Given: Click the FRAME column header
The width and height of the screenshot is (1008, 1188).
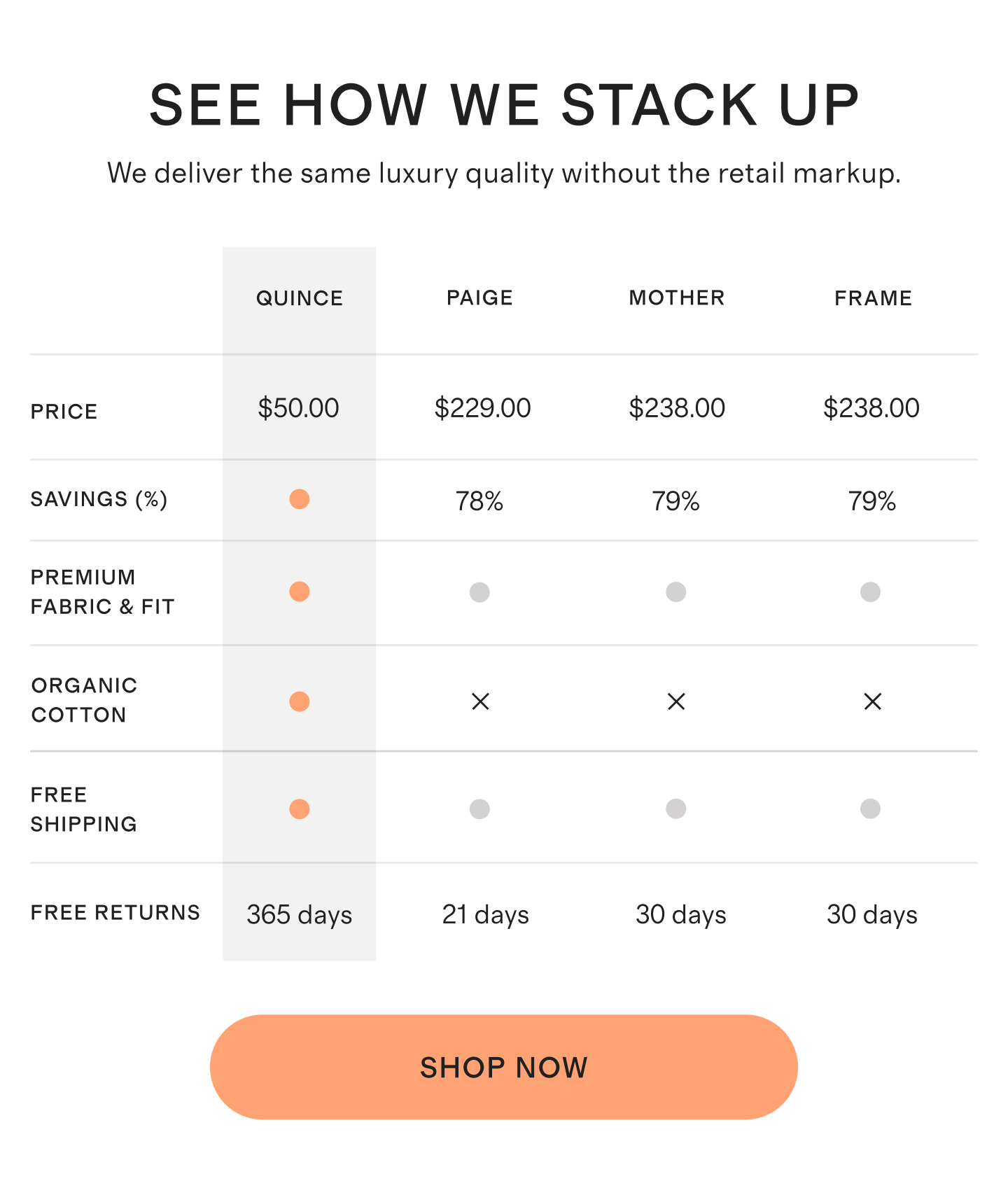Looking at the screenshot, I should [x=873, y=298].
